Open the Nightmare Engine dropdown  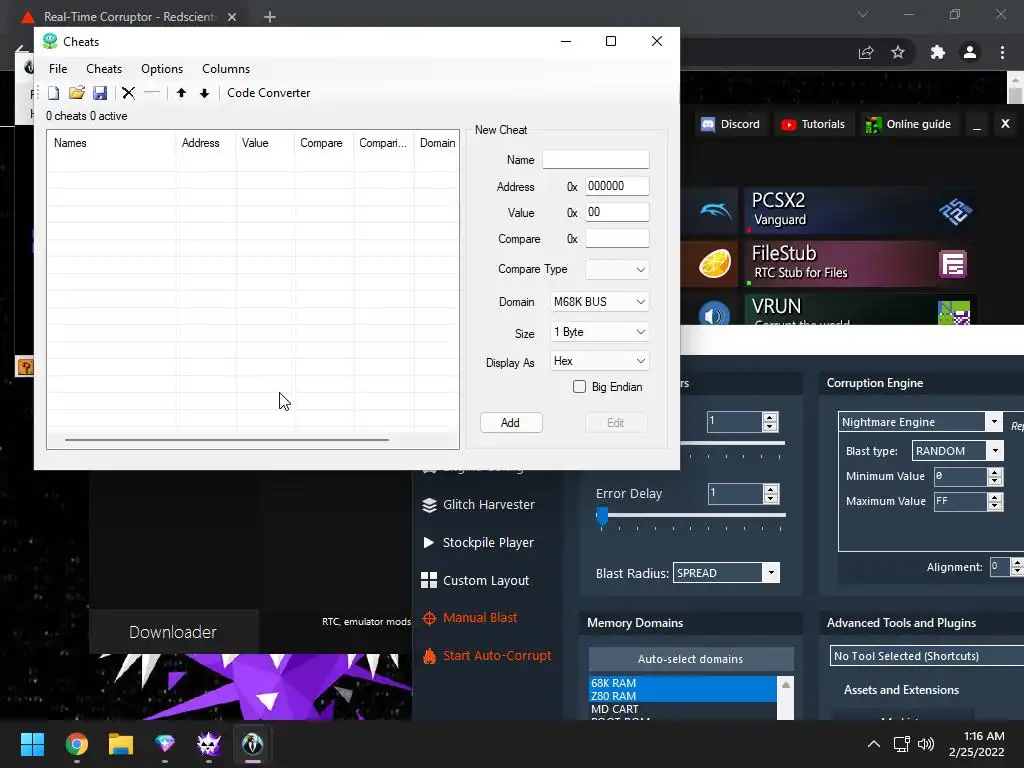point(920,422)
